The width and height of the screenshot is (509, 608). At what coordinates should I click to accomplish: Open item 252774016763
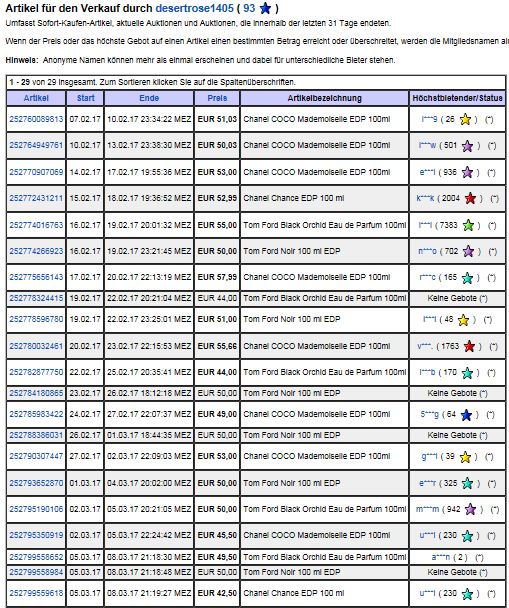(x=36, y=225)
